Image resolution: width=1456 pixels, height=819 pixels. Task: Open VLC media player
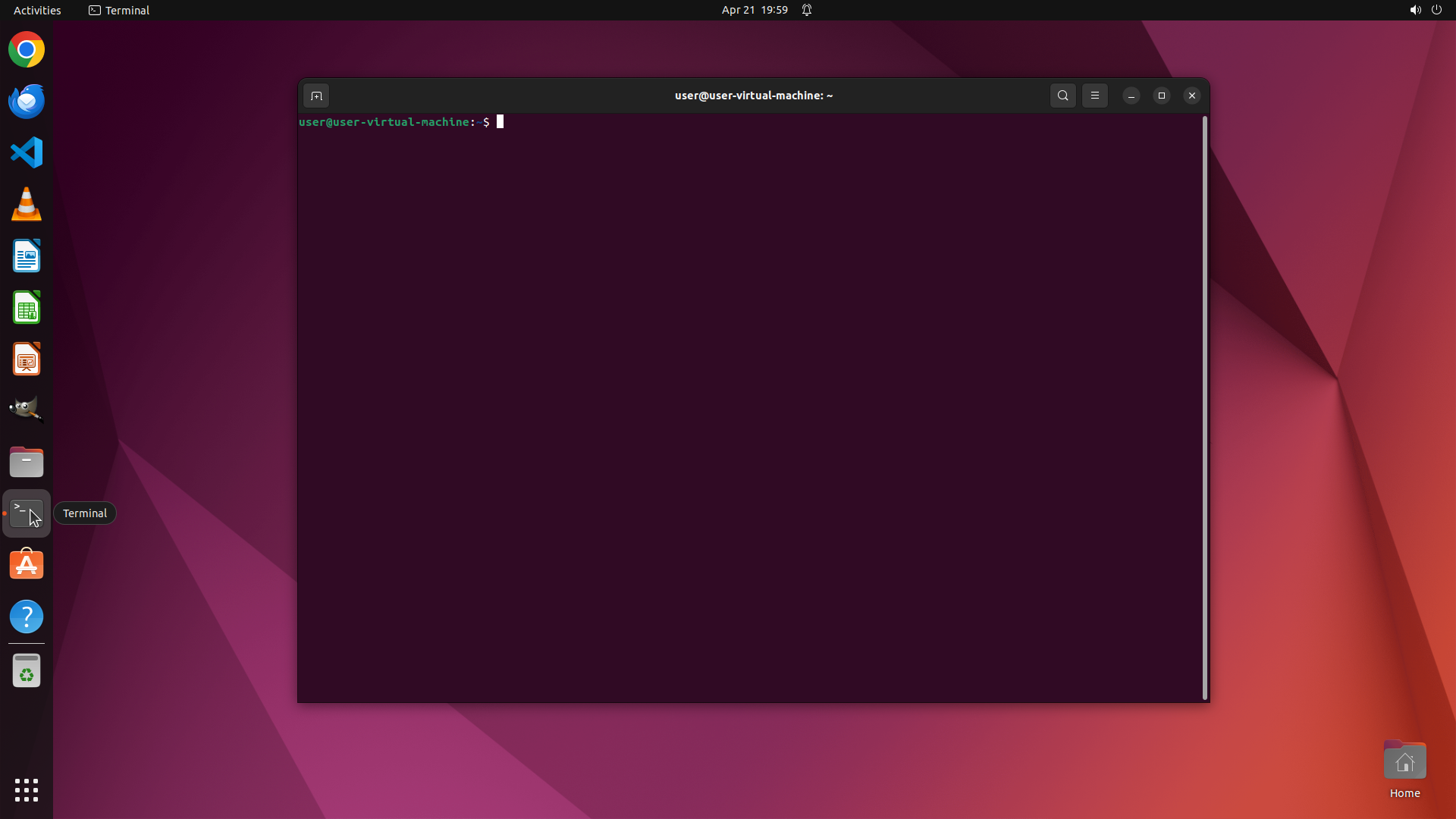pos(27,204)
